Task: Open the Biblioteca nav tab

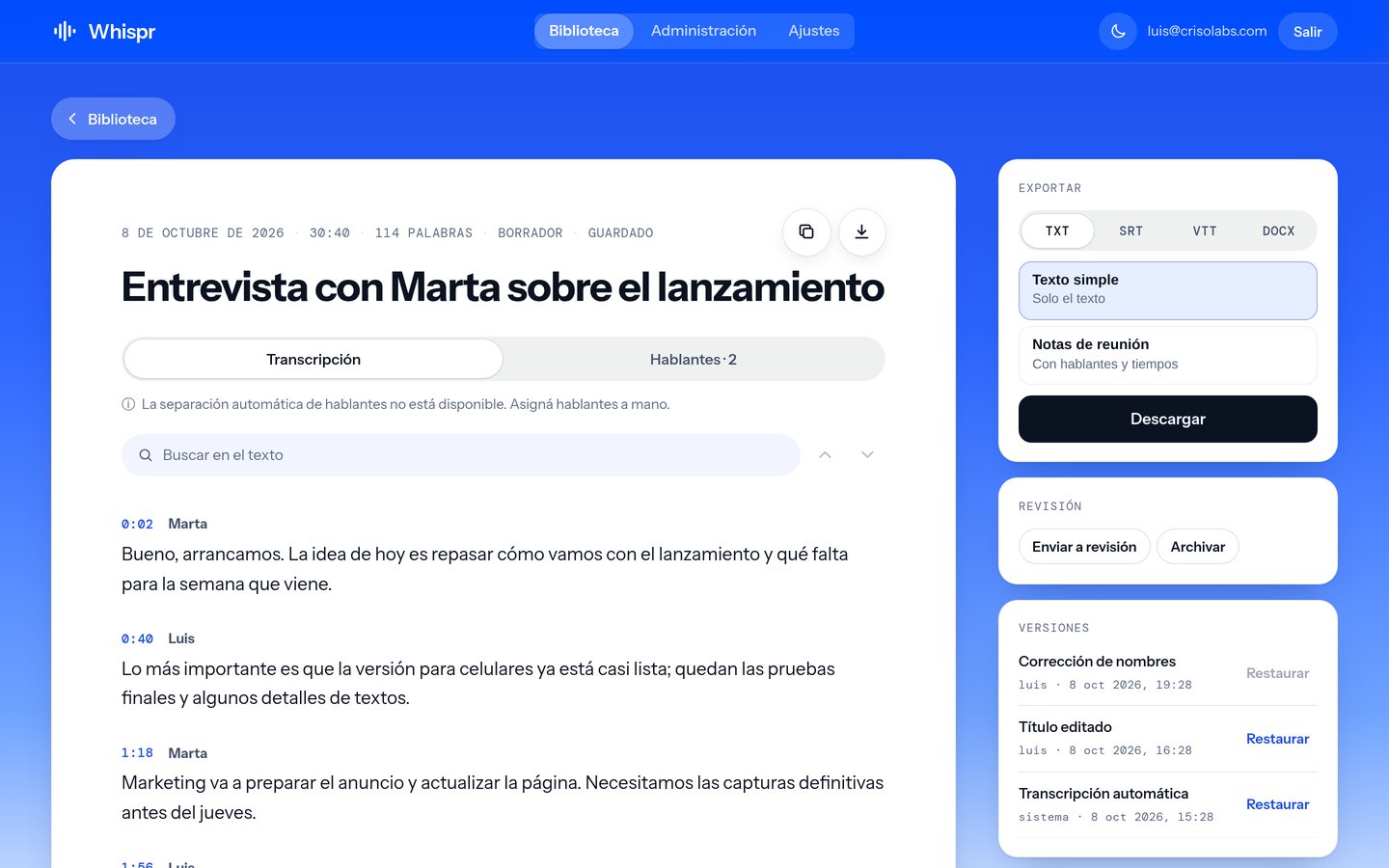Action: click(584, 31)
